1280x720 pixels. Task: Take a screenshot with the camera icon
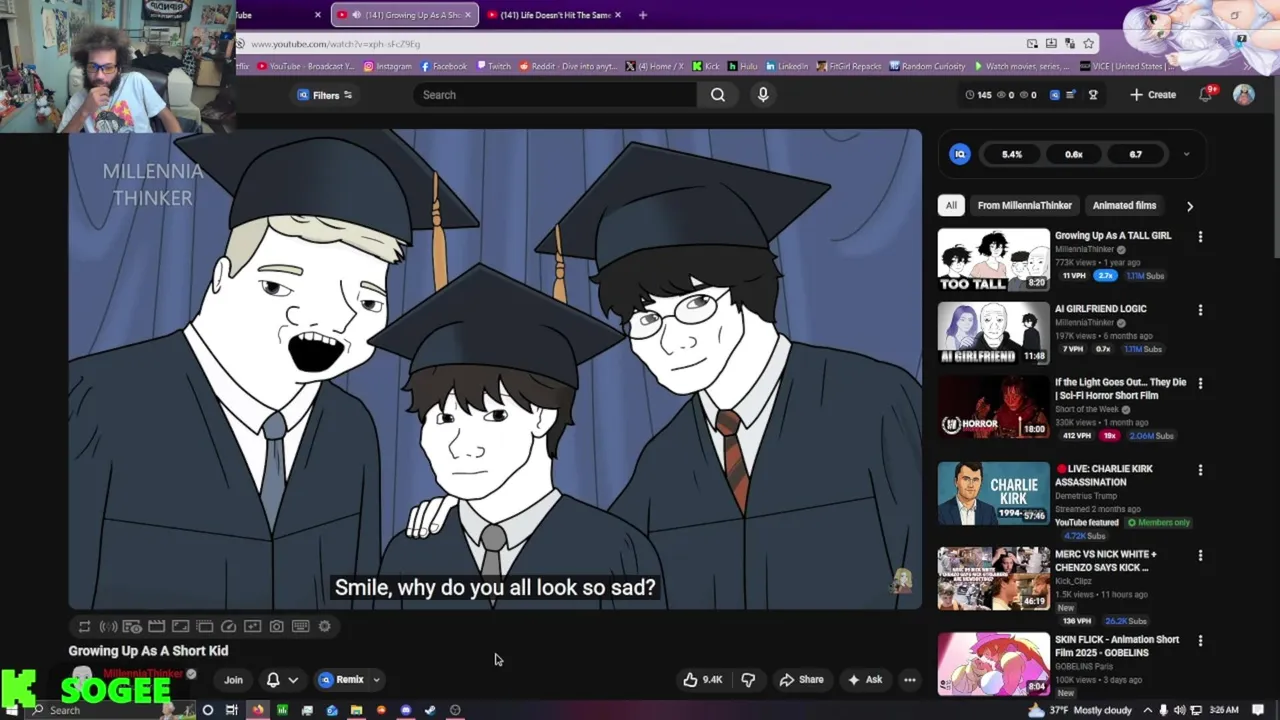(276, 626)
